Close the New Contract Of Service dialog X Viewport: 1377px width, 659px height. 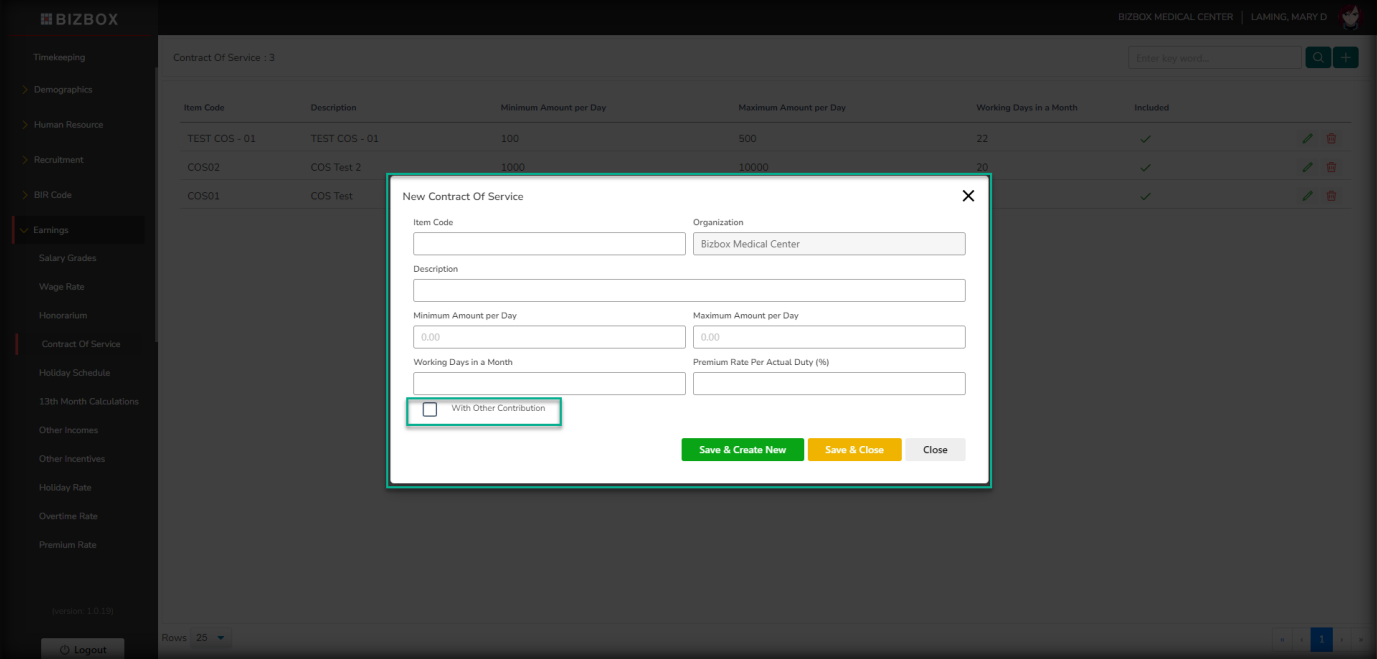click(x=967, y=196)
